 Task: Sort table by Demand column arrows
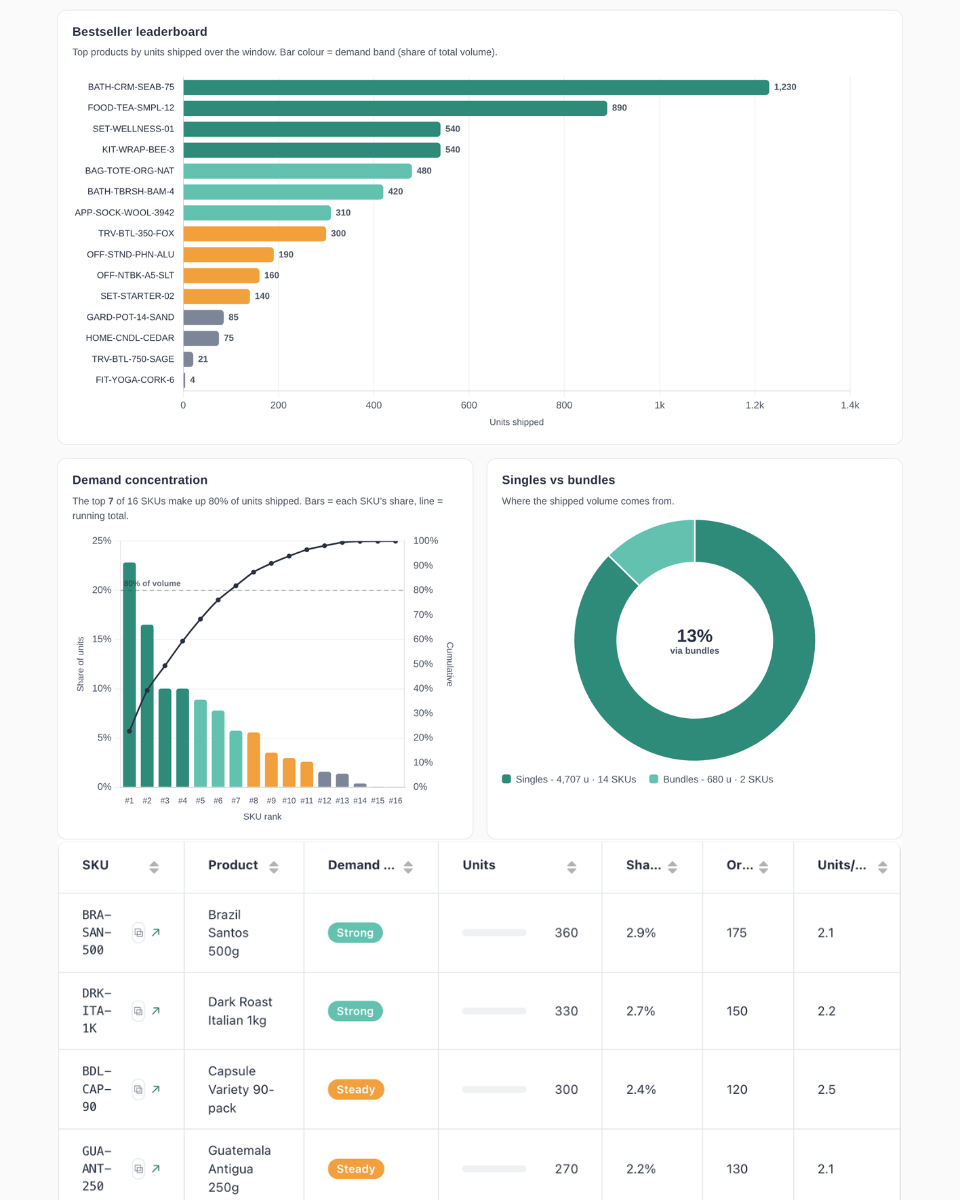408,867
